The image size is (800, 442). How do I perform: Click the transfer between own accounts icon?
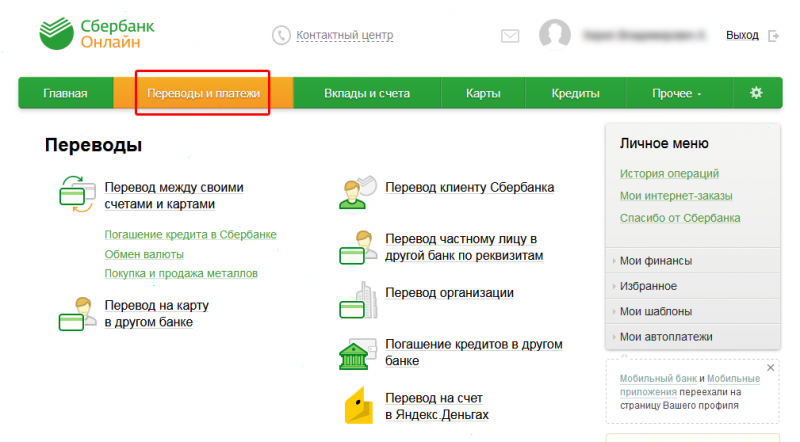(77, 194)
